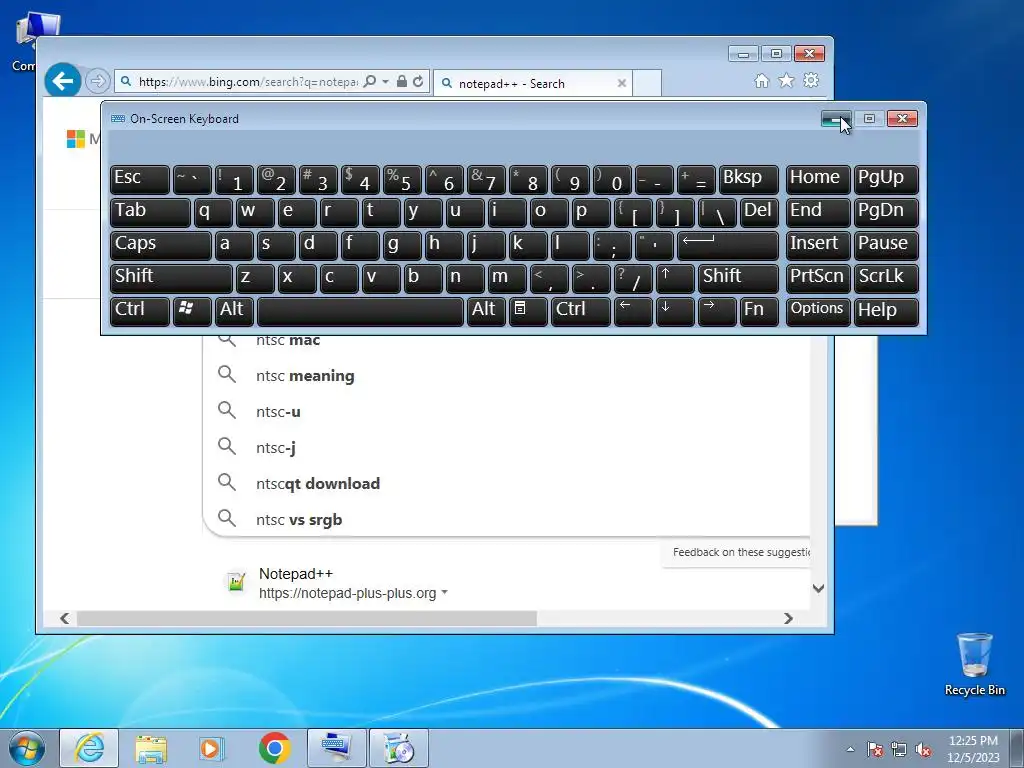Click the down arrow key on keyboard

tap(675, 311)
